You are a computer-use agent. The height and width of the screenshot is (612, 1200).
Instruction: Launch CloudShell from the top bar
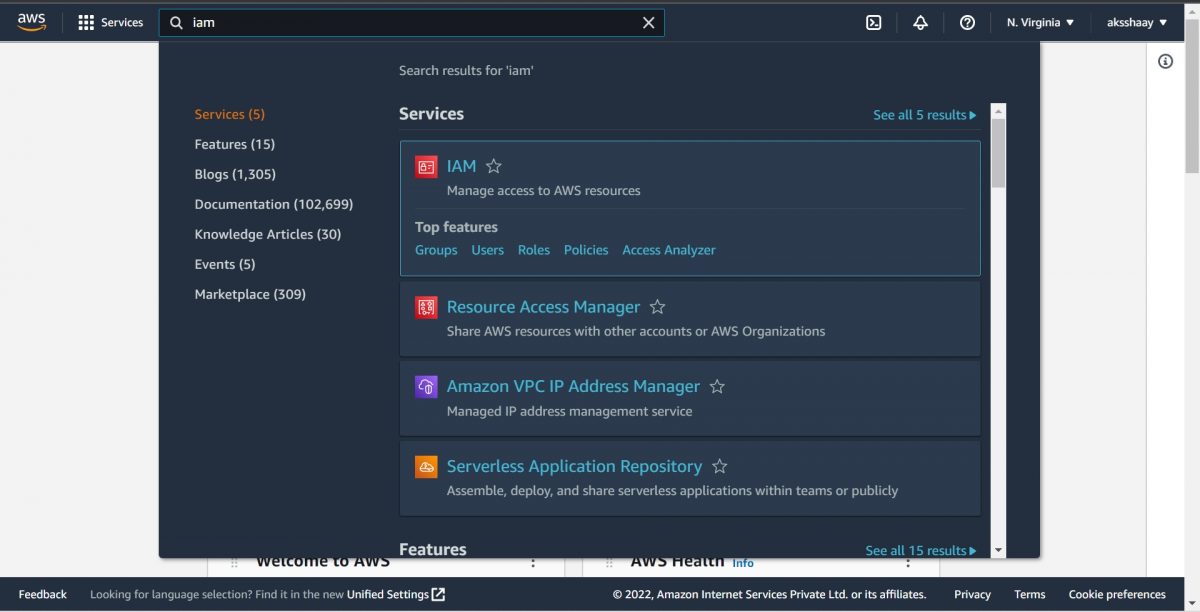(873, 22)
